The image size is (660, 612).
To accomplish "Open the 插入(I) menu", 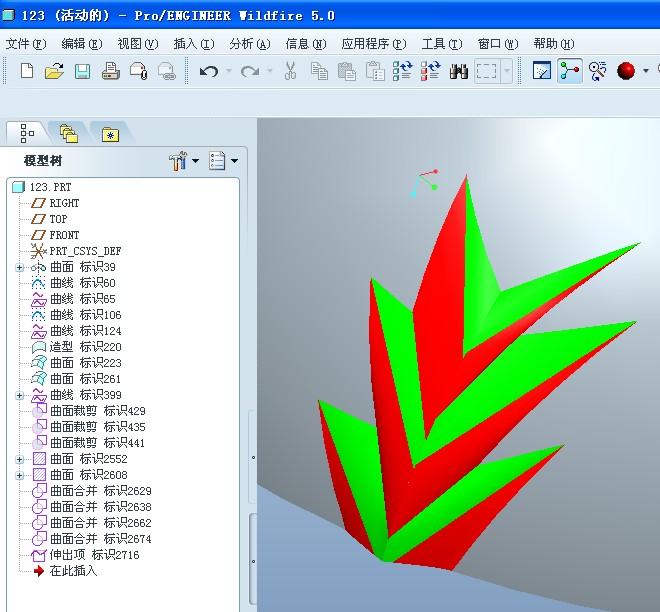I will (194, 44).
